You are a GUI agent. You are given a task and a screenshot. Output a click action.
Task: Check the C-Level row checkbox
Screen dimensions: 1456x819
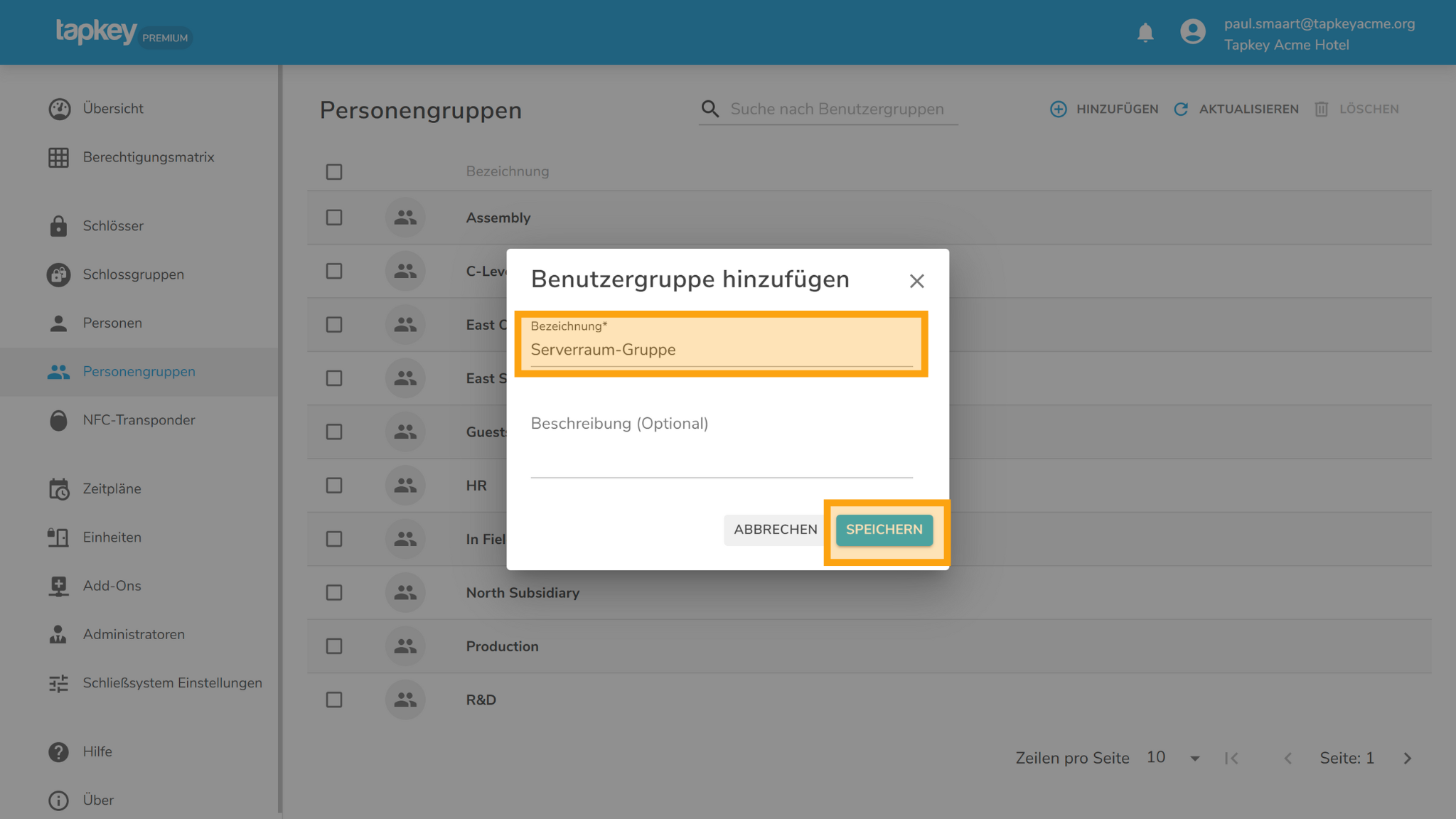[x=334, y=271]
